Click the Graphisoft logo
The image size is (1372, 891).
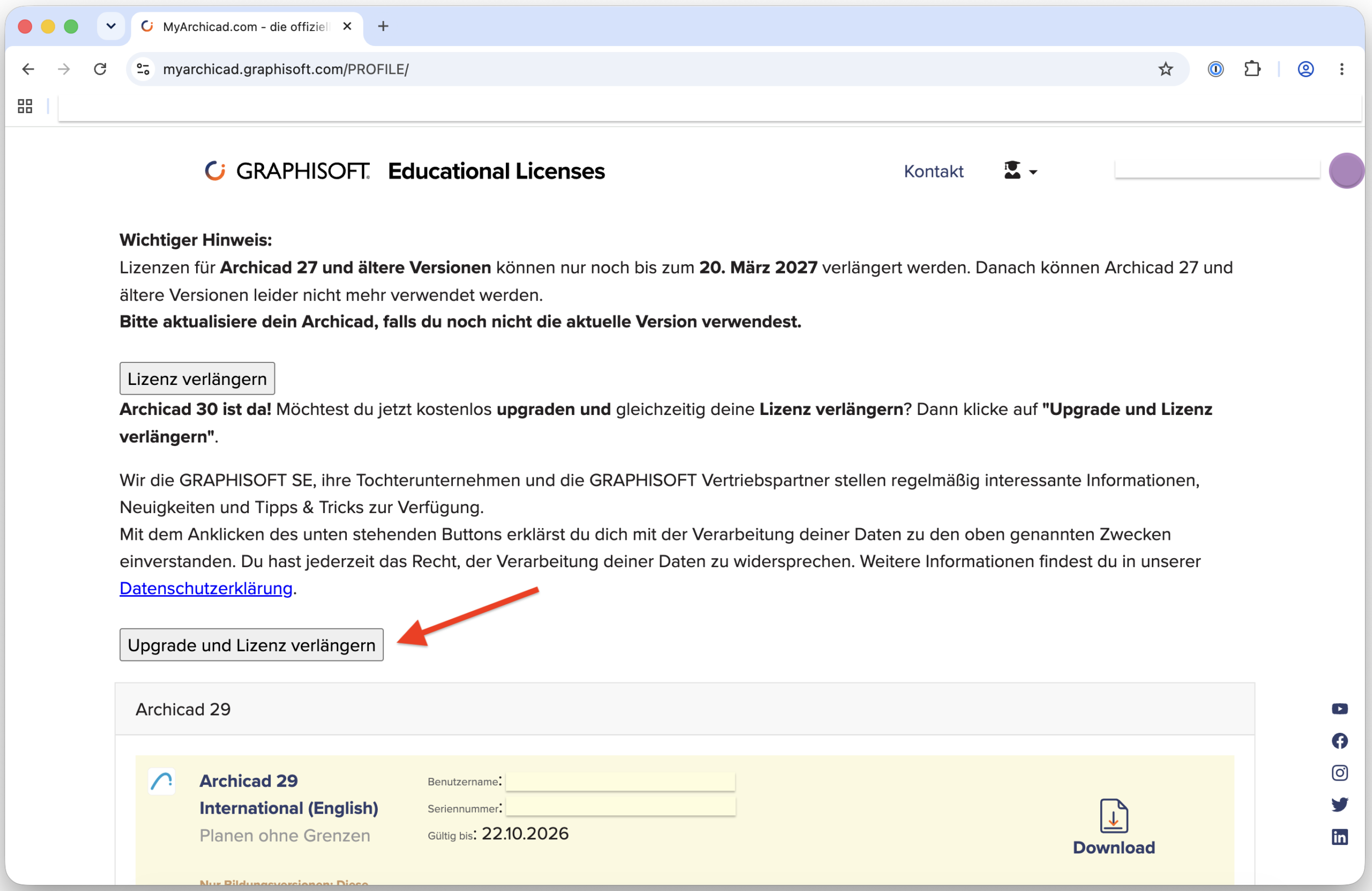click(287, 170)
